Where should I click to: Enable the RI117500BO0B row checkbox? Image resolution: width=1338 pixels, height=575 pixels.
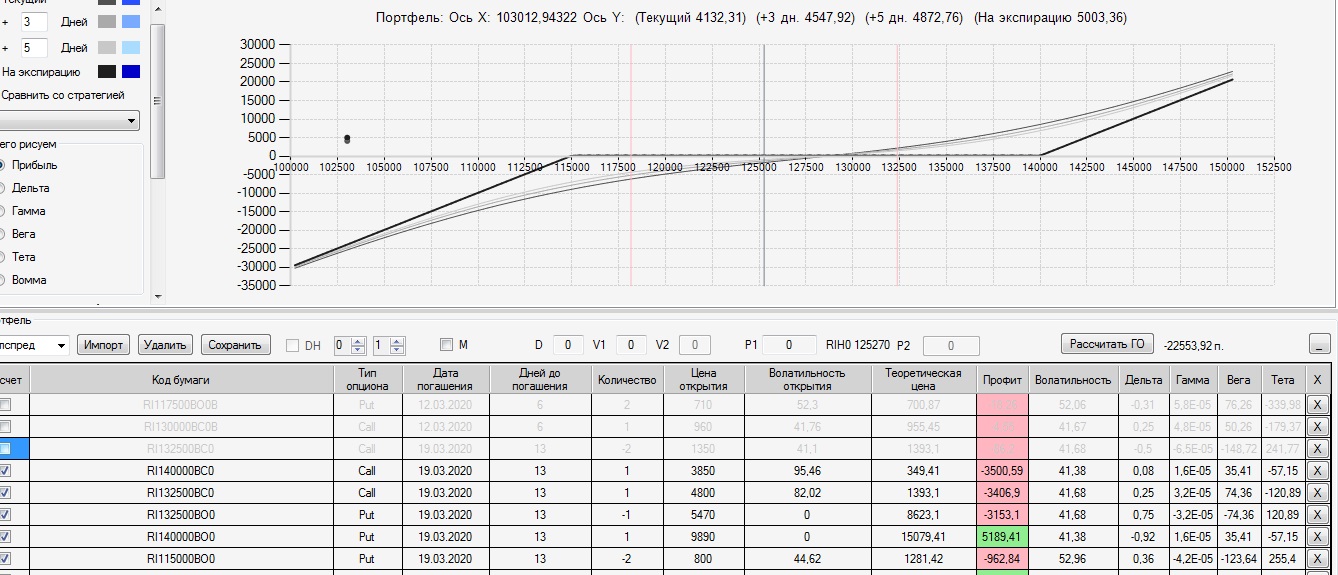(x=5, y=404)
